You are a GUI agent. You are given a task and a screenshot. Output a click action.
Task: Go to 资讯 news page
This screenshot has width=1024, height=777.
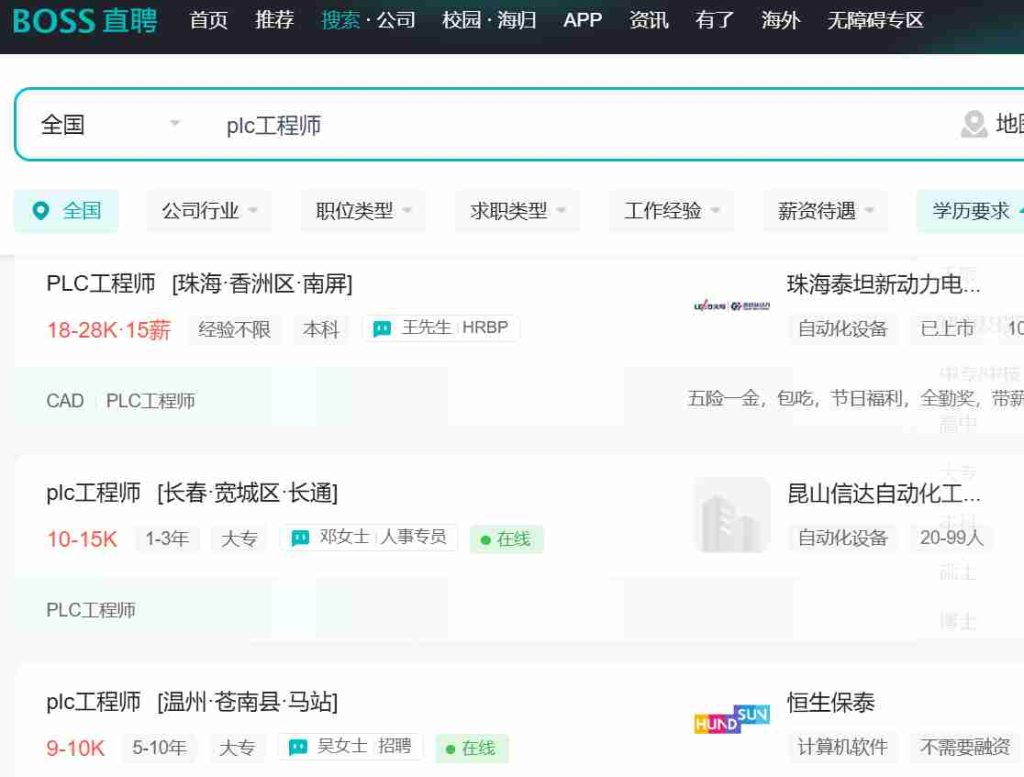point(648,20)
